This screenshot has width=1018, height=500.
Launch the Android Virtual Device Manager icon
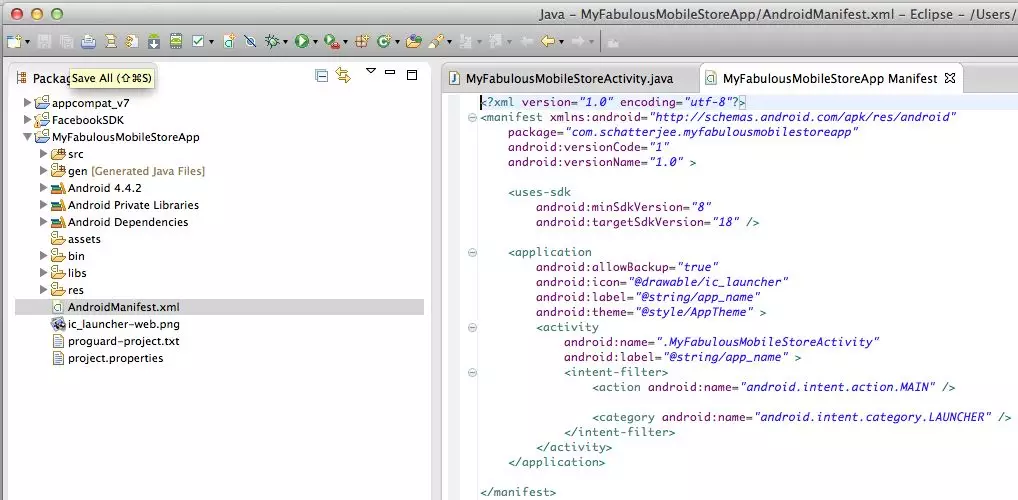coord(176,41)
